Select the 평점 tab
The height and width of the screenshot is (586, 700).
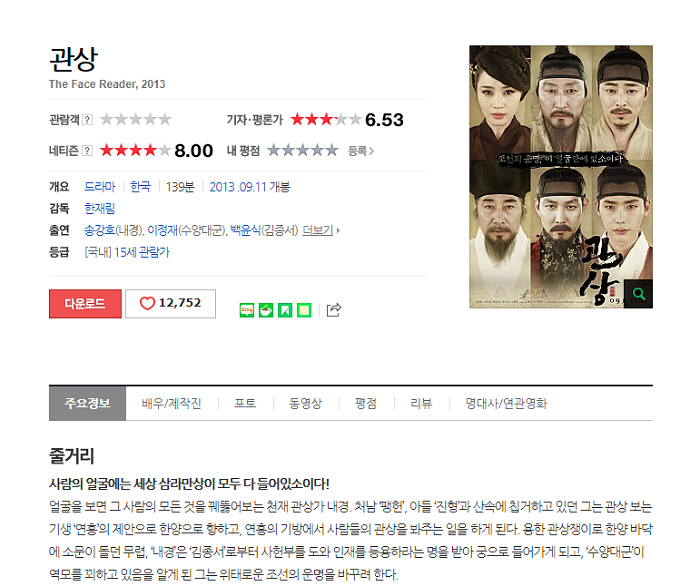pos(366,403)
